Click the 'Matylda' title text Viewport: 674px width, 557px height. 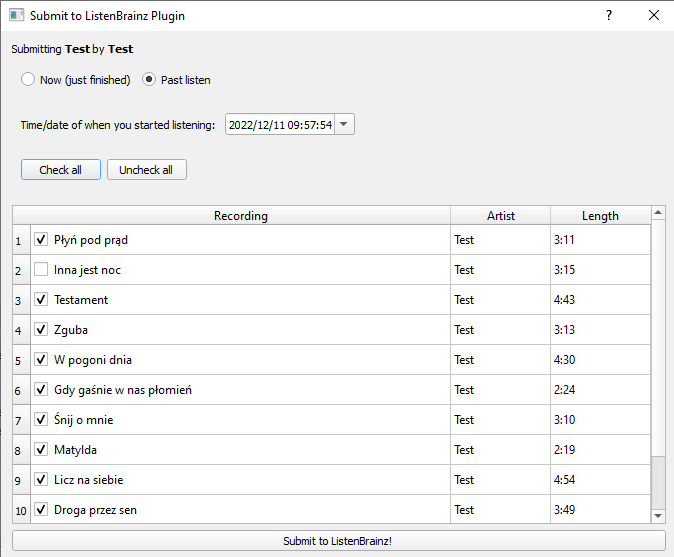75,450
